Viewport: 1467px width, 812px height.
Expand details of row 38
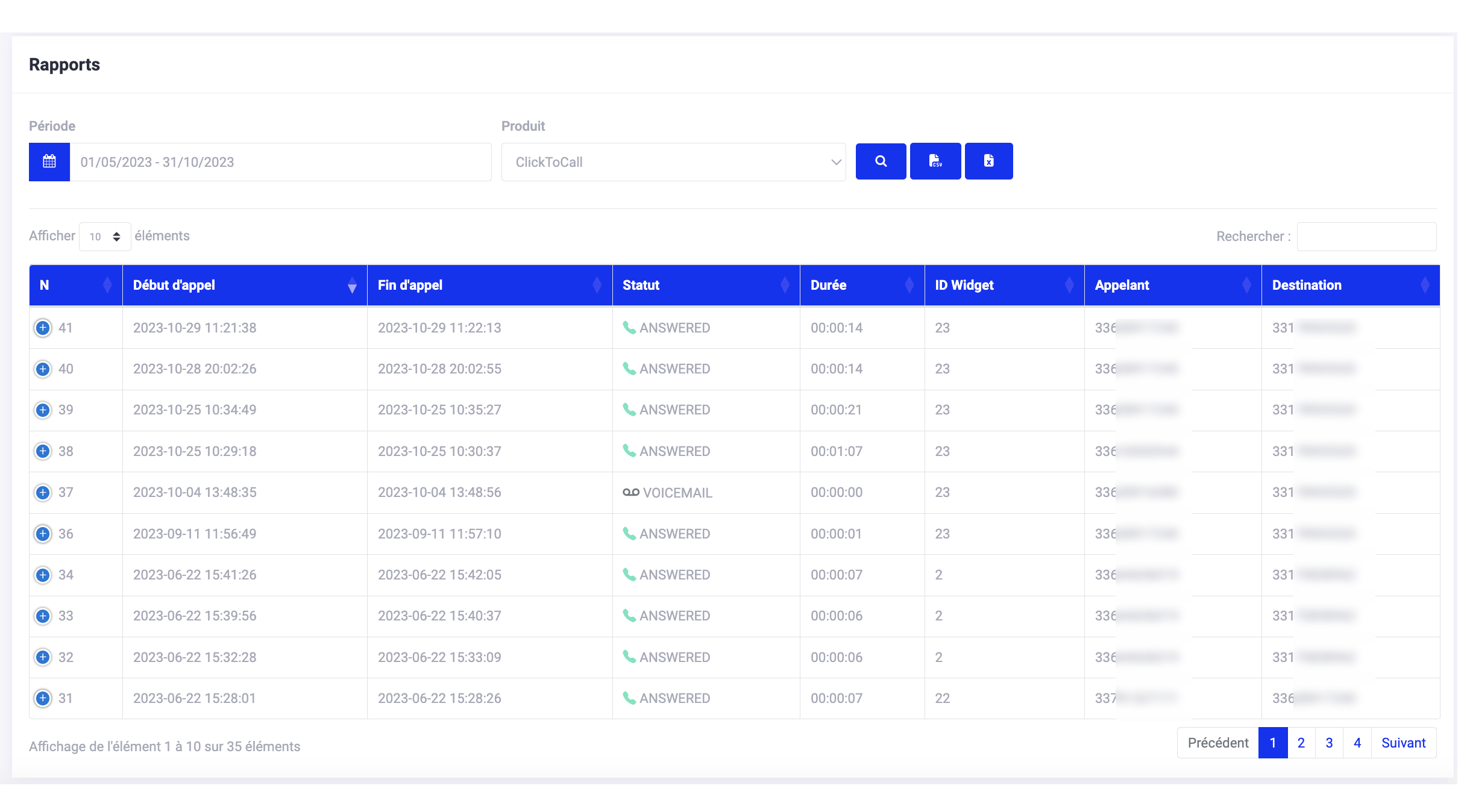point(43,451)
